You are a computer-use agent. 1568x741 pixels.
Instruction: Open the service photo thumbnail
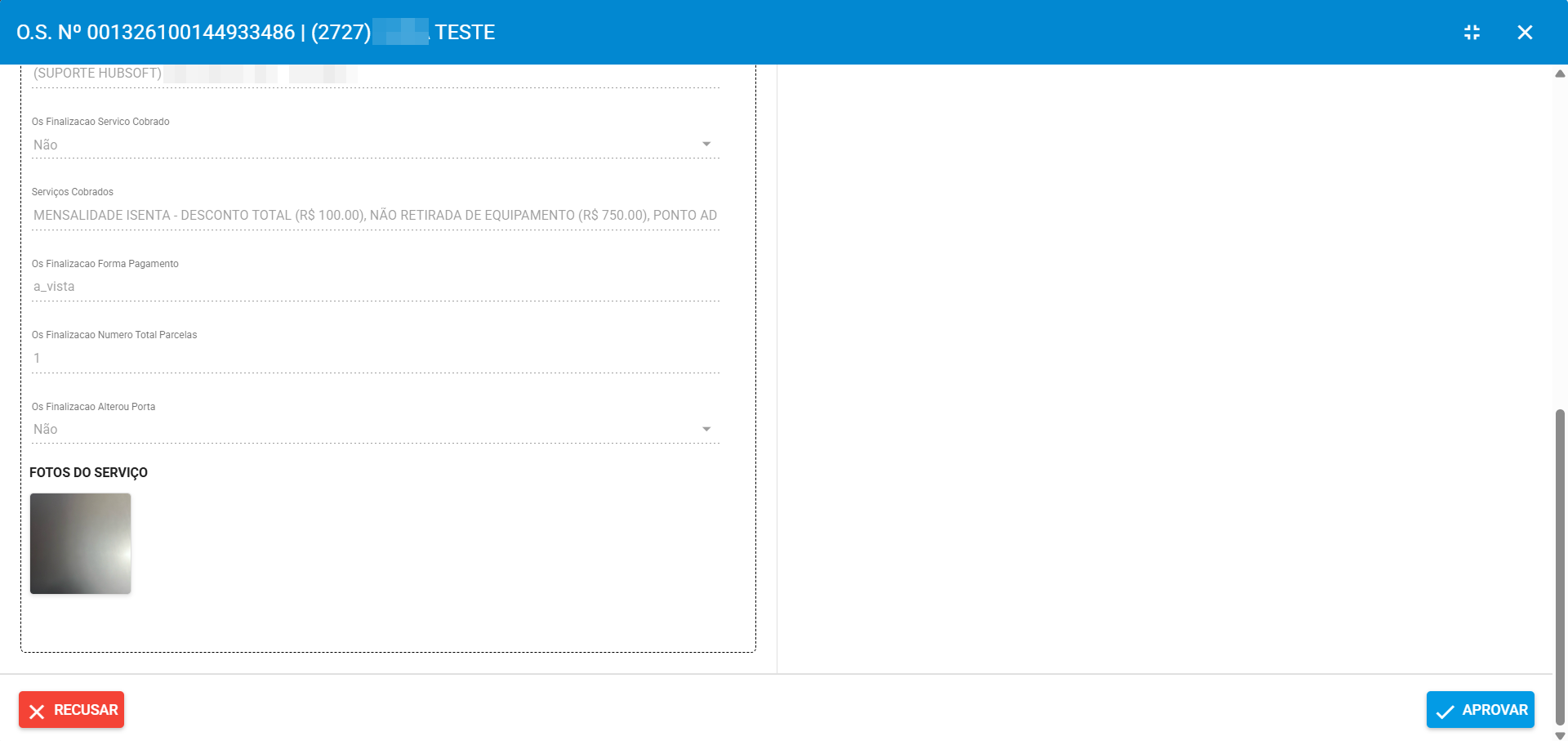[80, 543]
